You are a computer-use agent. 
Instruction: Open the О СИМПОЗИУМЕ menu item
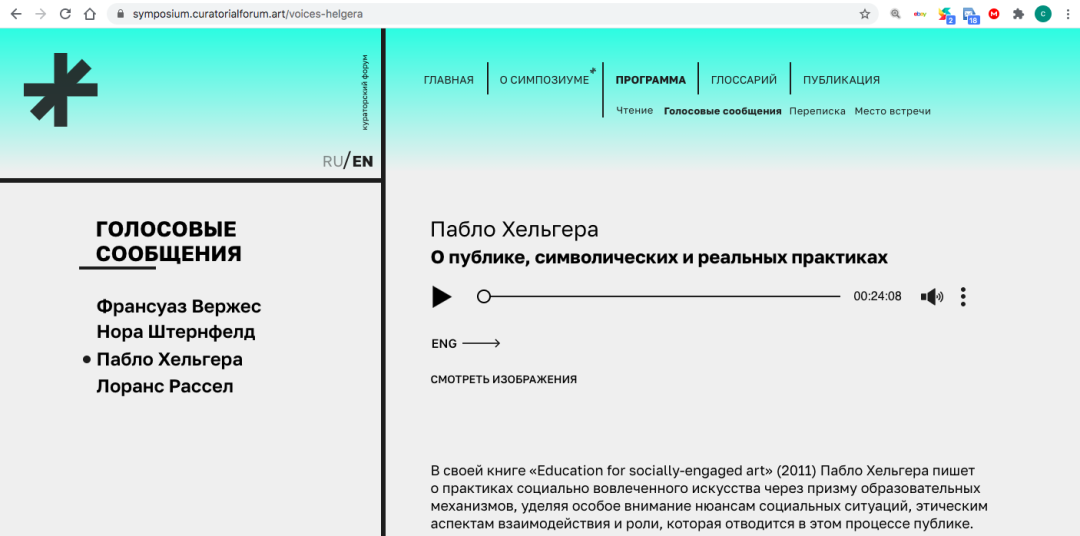[x=544, y=80]
